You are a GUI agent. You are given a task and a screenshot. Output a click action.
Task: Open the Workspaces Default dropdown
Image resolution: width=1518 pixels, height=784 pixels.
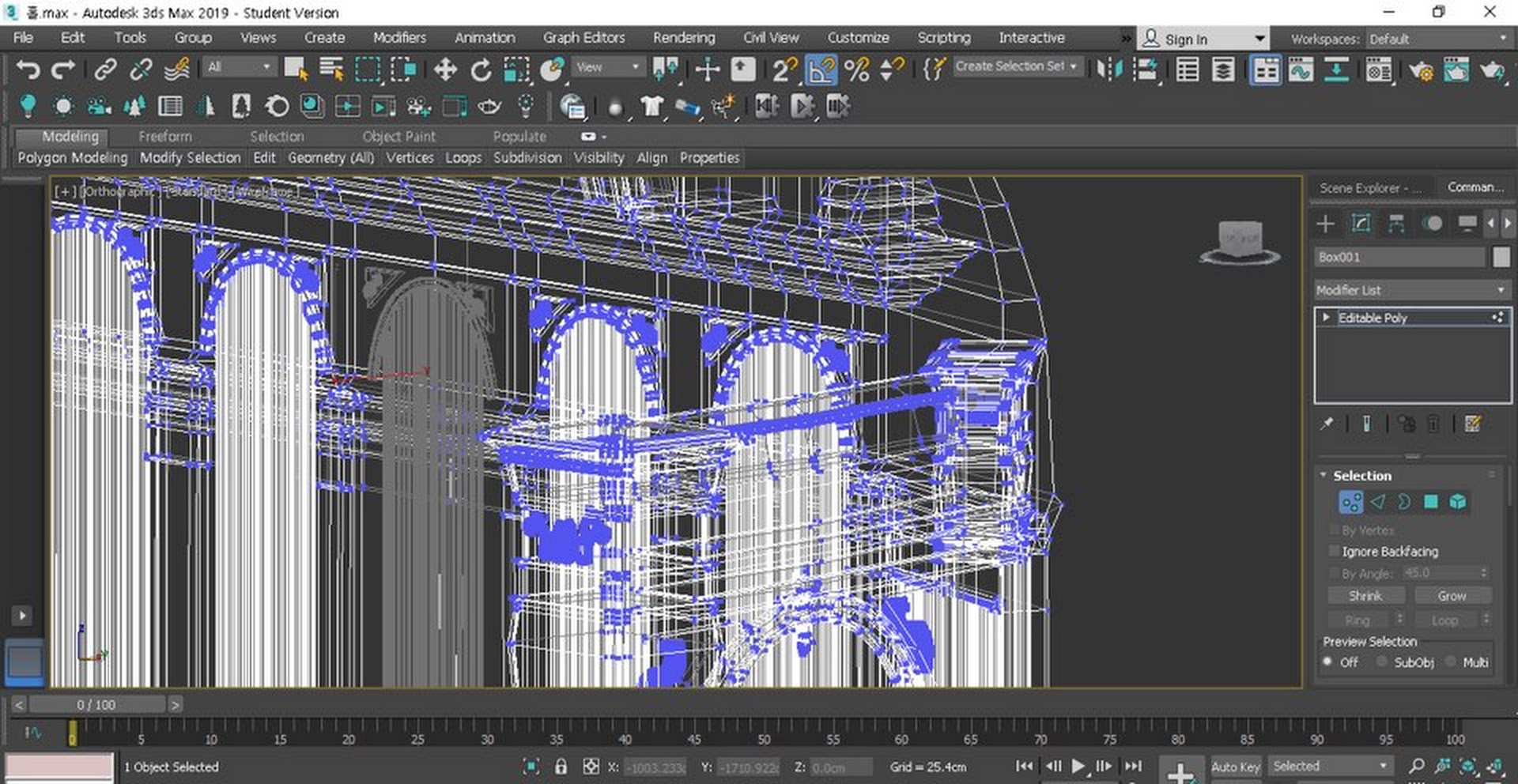coord(1437,39)
